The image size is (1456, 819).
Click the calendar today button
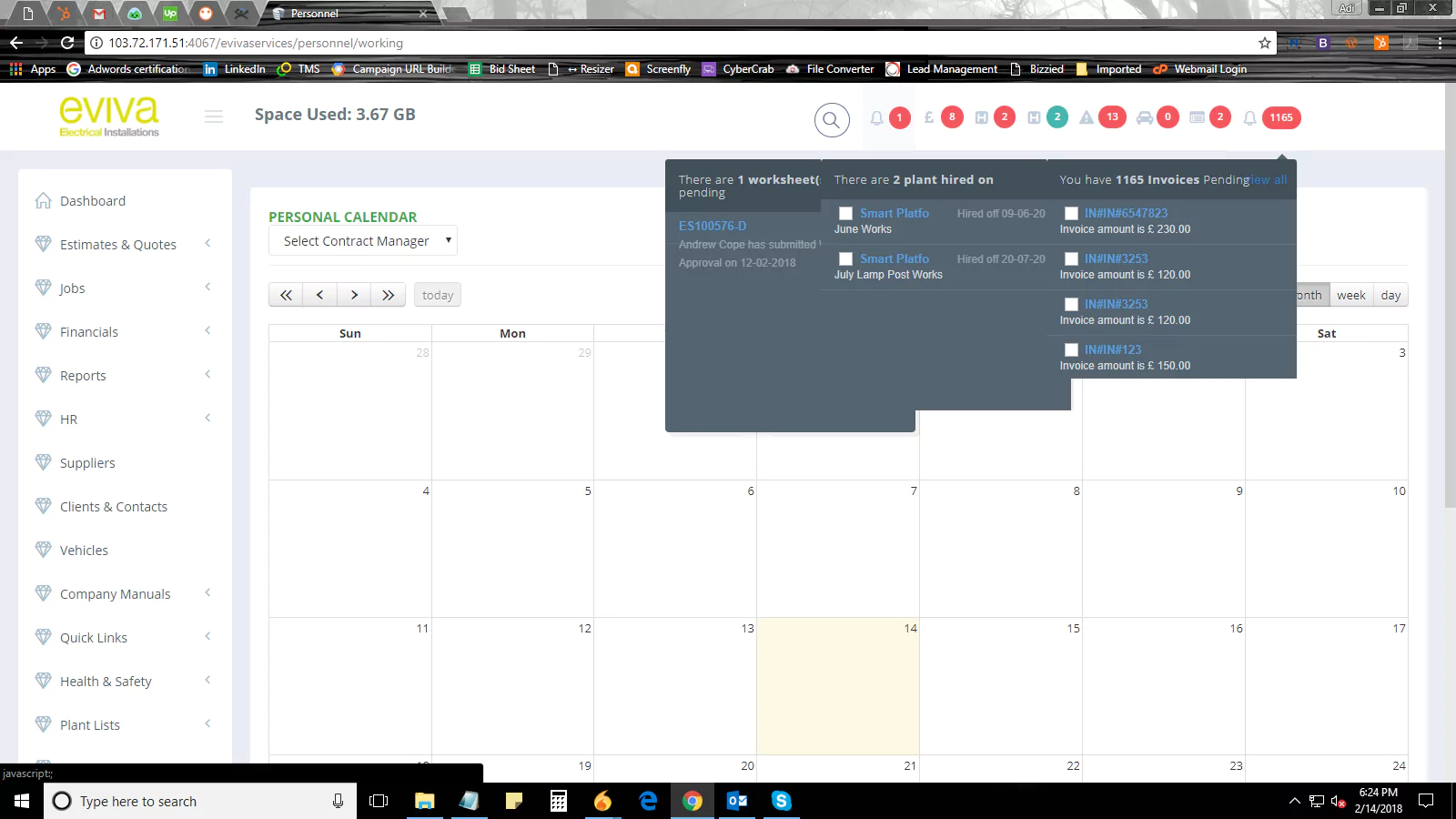point(438,295)
